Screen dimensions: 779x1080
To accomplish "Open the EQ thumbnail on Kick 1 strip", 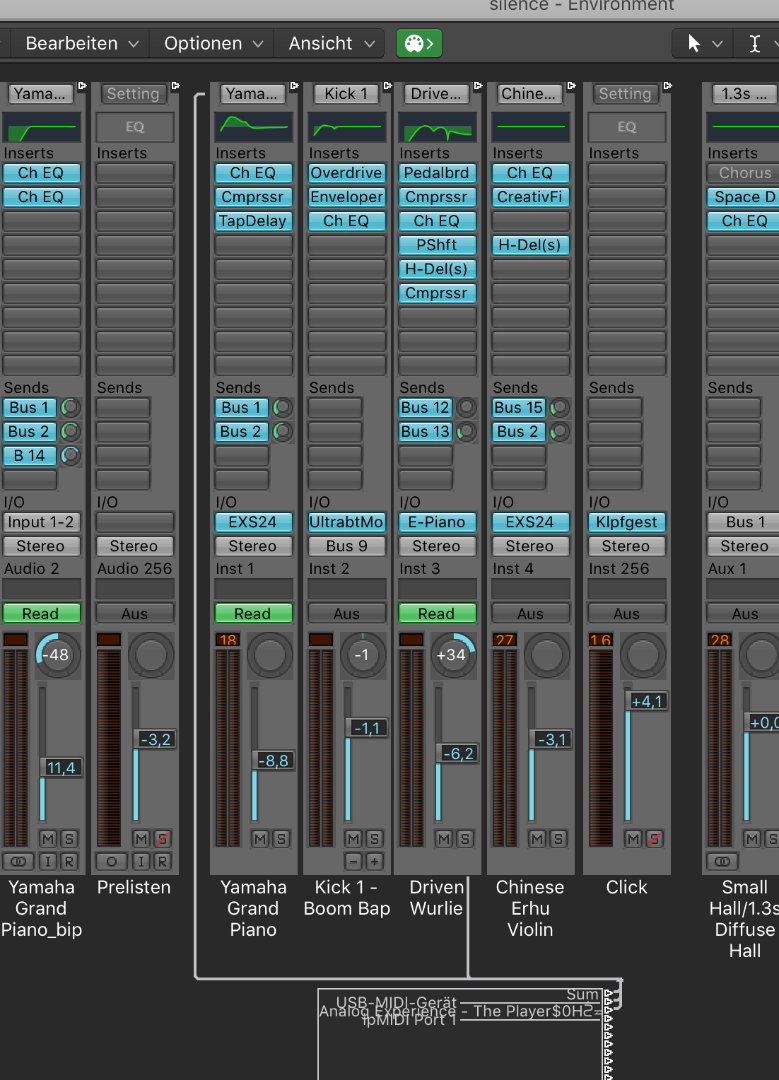I will pyautogui.click(x=346, y=127).
